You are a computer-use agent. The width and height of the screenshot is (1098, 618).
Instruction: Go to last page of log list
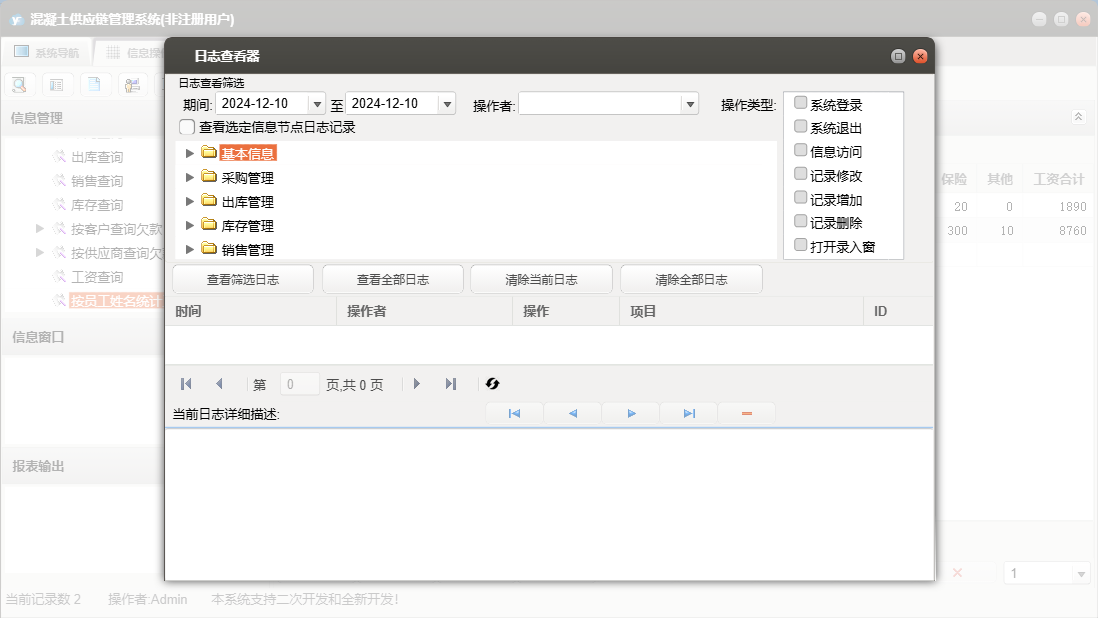(x=451, y=384)
